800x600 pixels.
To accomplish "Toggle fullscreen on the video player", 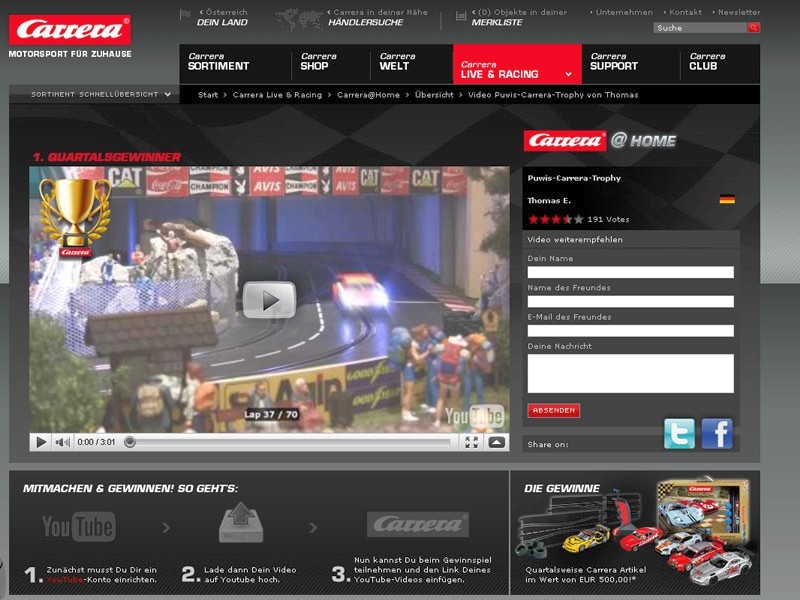I will pyautogui.click(x=471, y=442).
